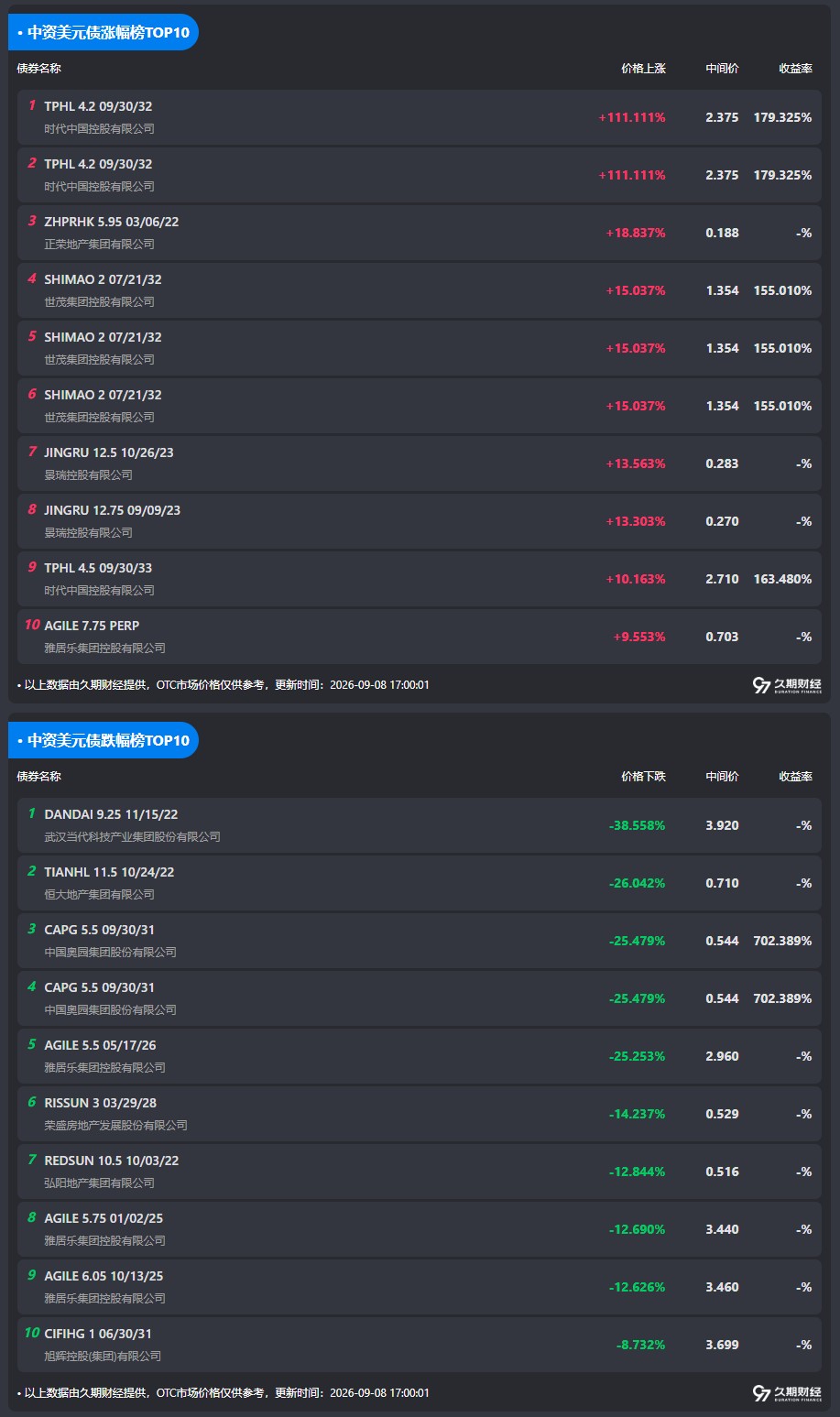Click the -14.237% price drop value
This screenshot has height=1417, width=840.
point(638,1114)
